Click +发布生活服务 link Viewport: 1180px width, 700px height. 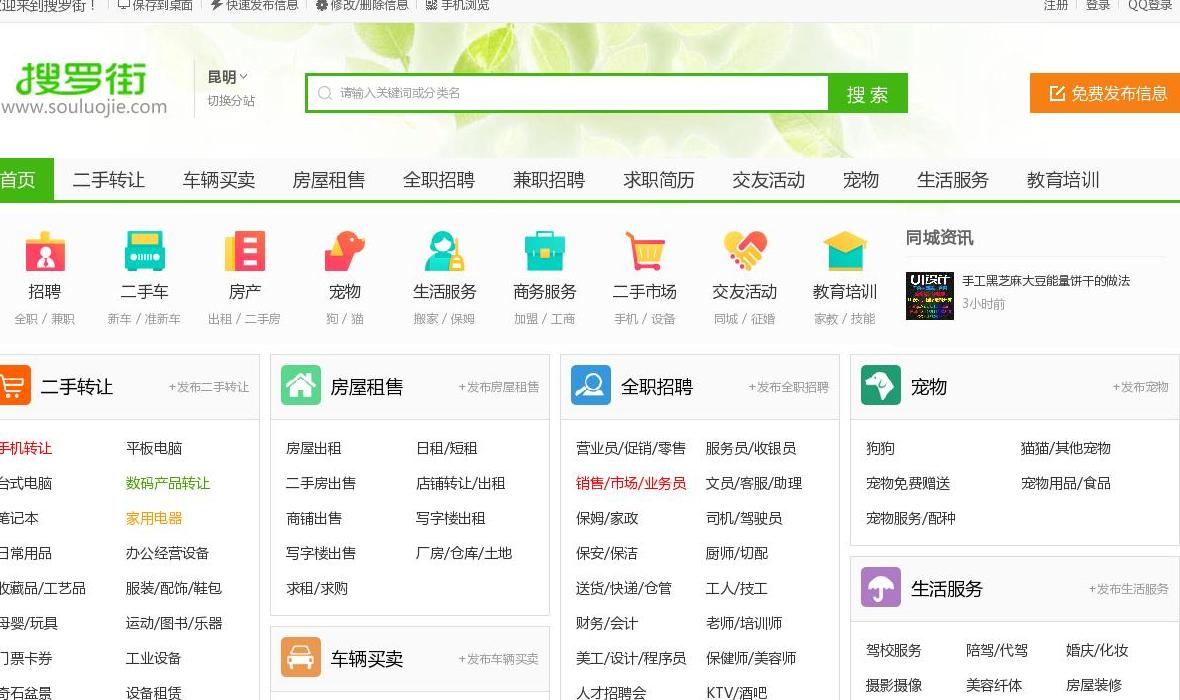tap(1129, 589)
